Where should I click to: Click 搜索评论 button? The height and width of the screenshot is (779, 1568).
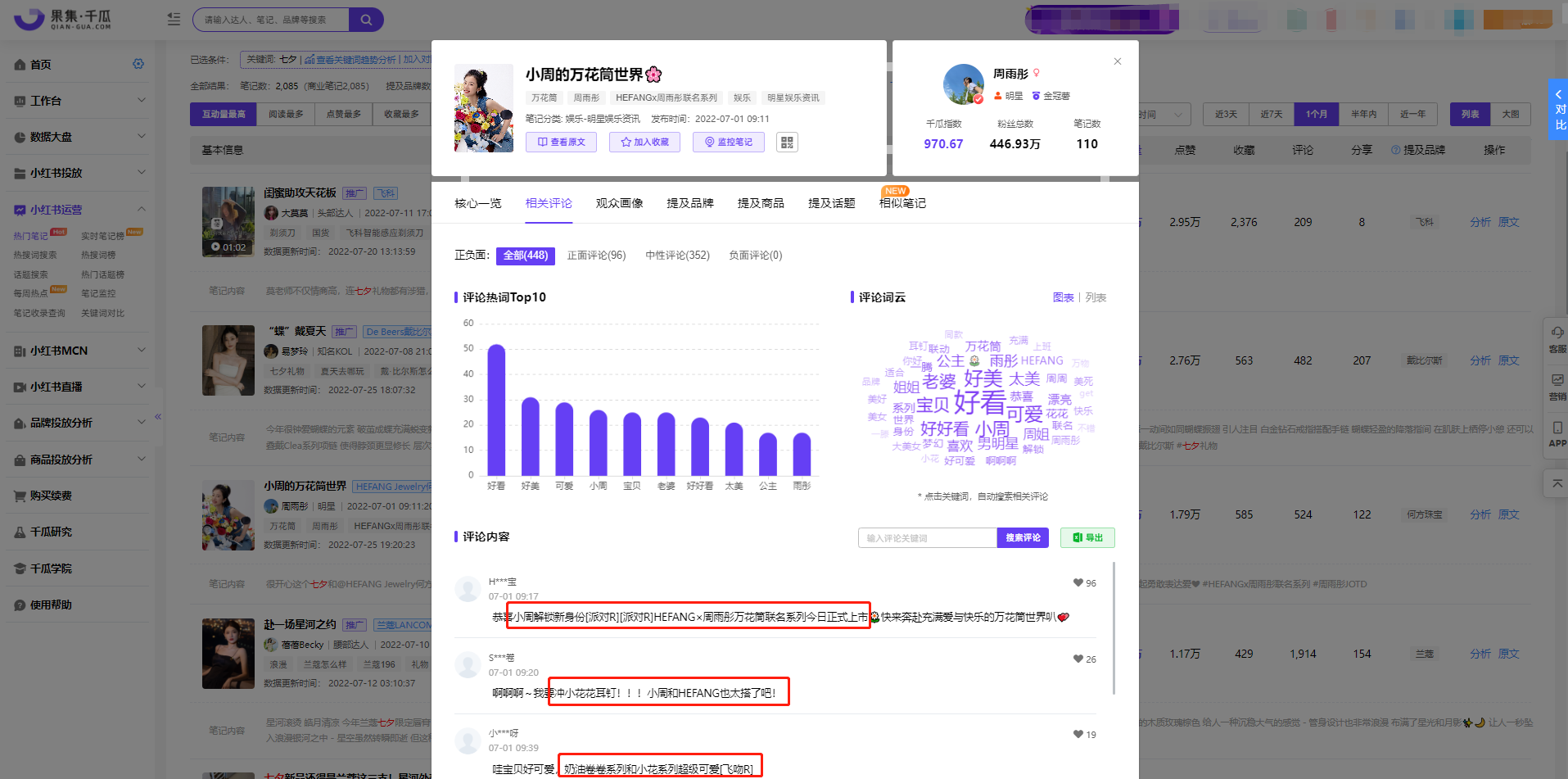(x=1023, y=538)
